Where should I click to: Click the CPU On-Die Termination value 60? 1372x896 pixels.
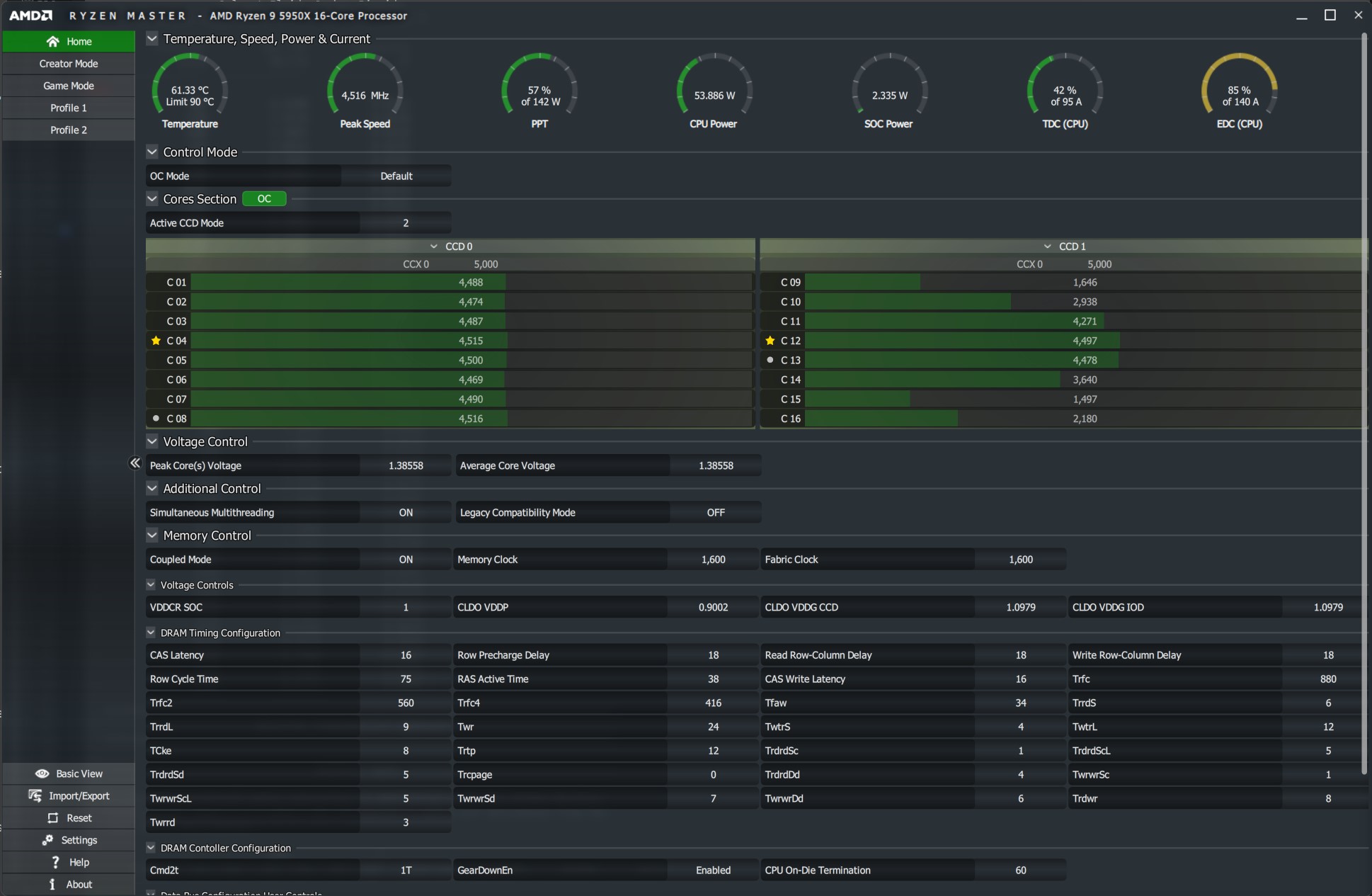pos(1020,870)
